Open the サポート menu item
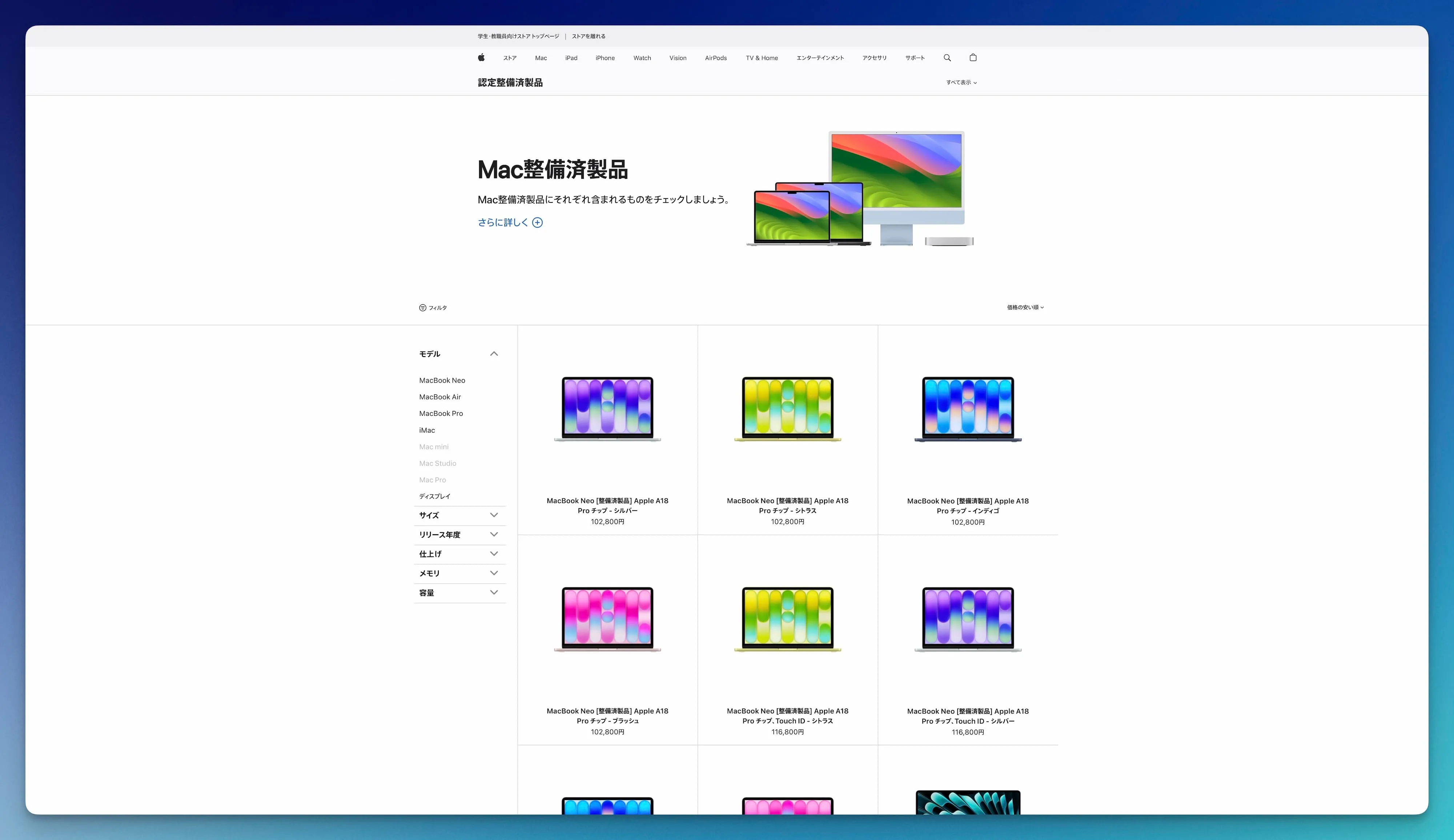The width and height of the screenshot is (1454, 840). click(x=915, y=58)
